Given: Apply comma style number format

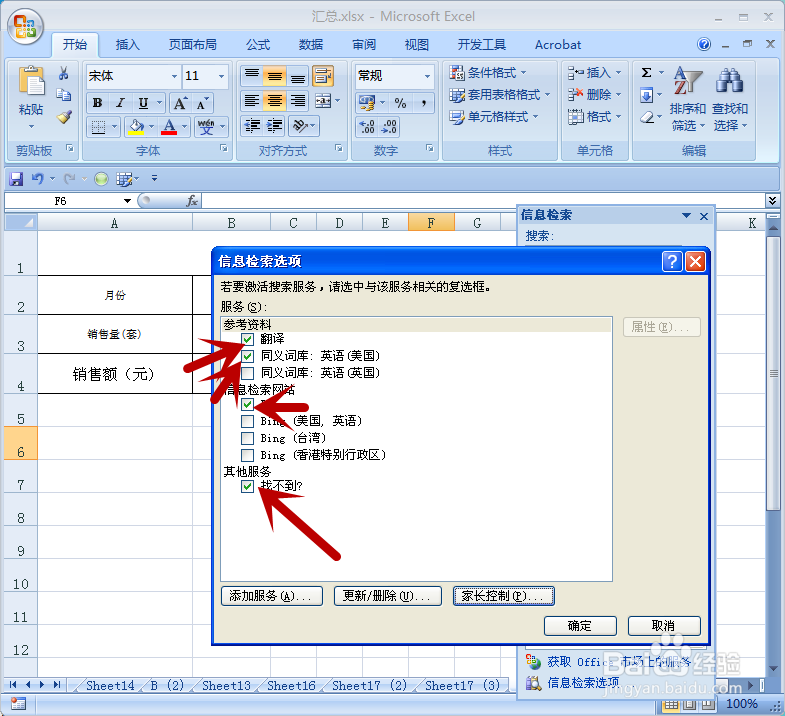Looking at the screenshot, I should coord(424,103).
